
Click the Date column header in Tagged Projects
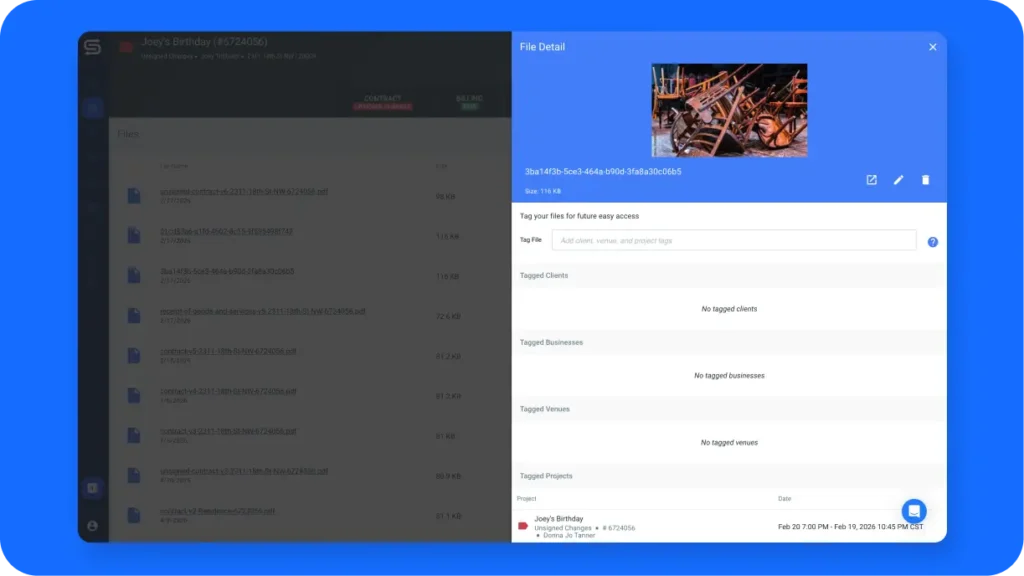pyautogui.click(x=786, y=498)
